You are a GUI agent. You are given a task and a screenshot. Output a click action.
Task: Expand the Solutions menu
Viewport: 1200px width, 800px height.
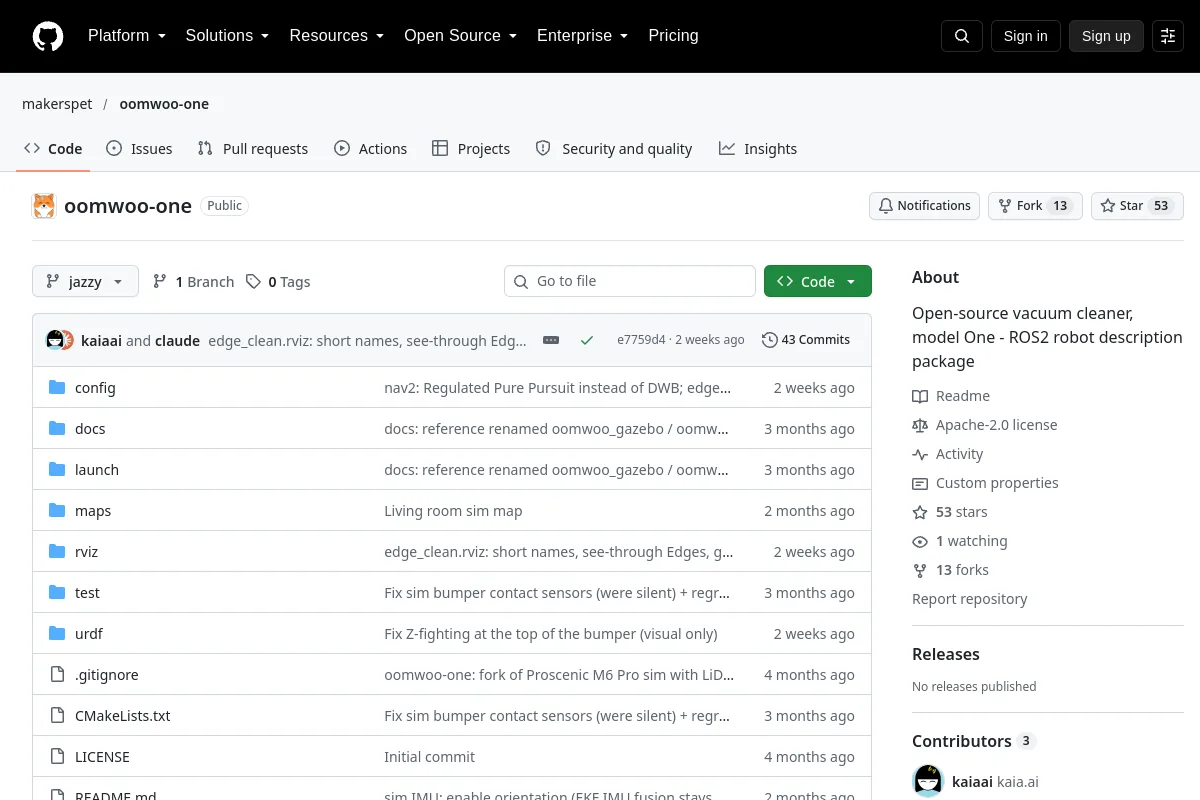tap(227, 36)
